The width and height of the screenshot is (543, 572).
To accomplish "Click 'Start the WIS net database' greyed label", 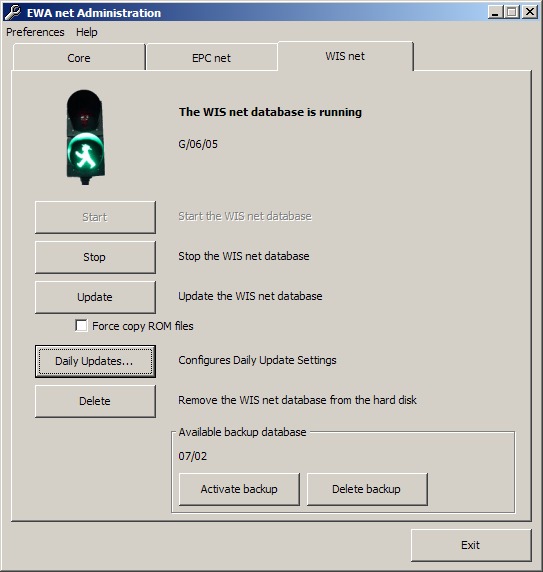I will point(245,216).
